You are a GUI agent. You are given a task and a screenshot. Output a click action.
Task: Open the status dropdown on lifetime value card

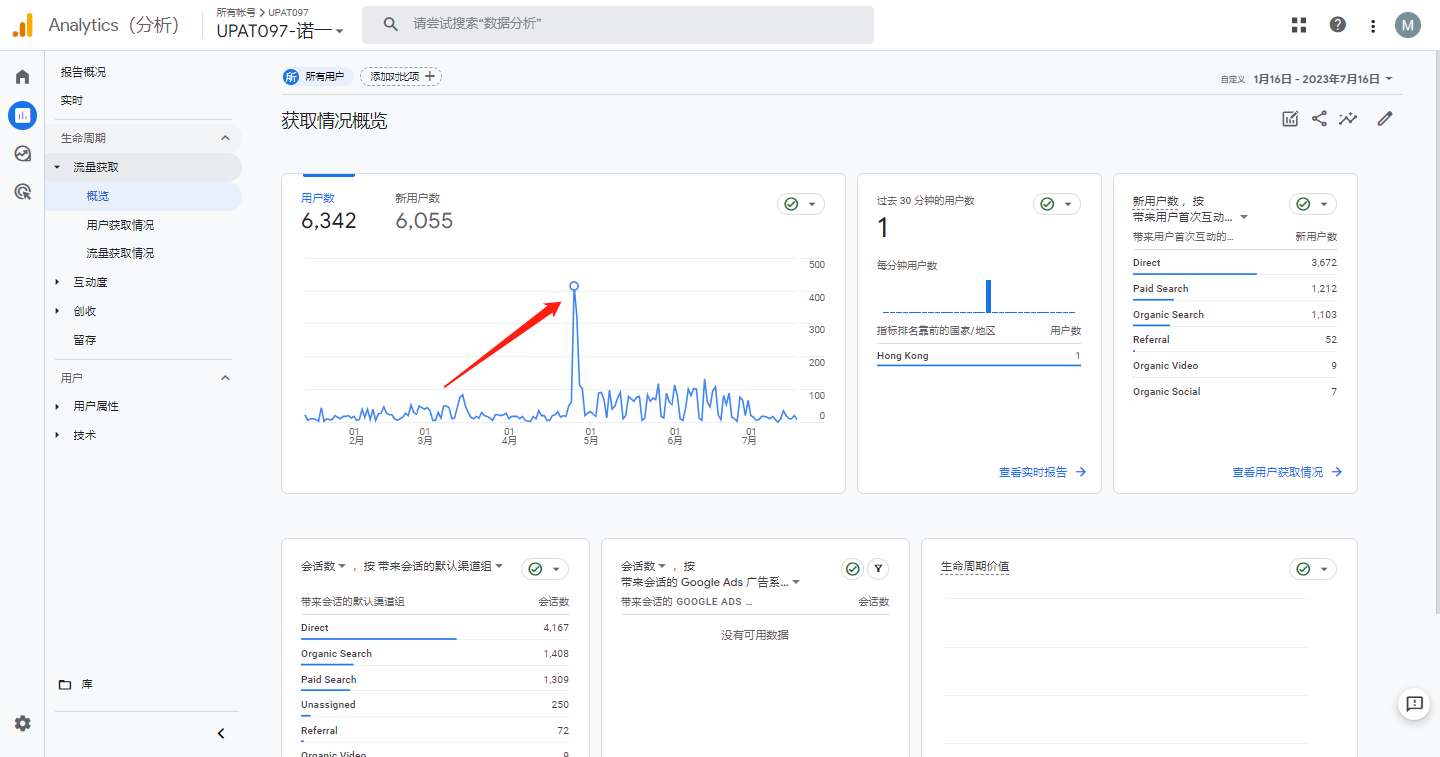tap(1312, 569)
